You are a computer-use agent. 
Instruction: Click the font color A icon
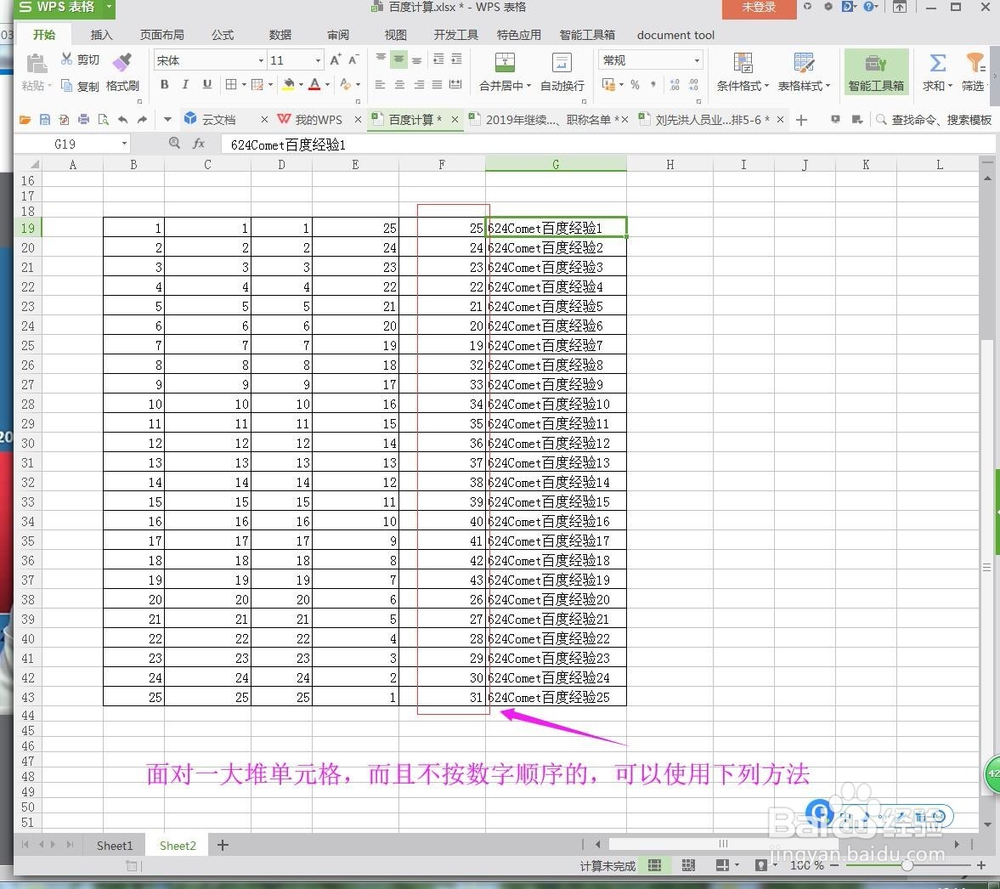314,84
